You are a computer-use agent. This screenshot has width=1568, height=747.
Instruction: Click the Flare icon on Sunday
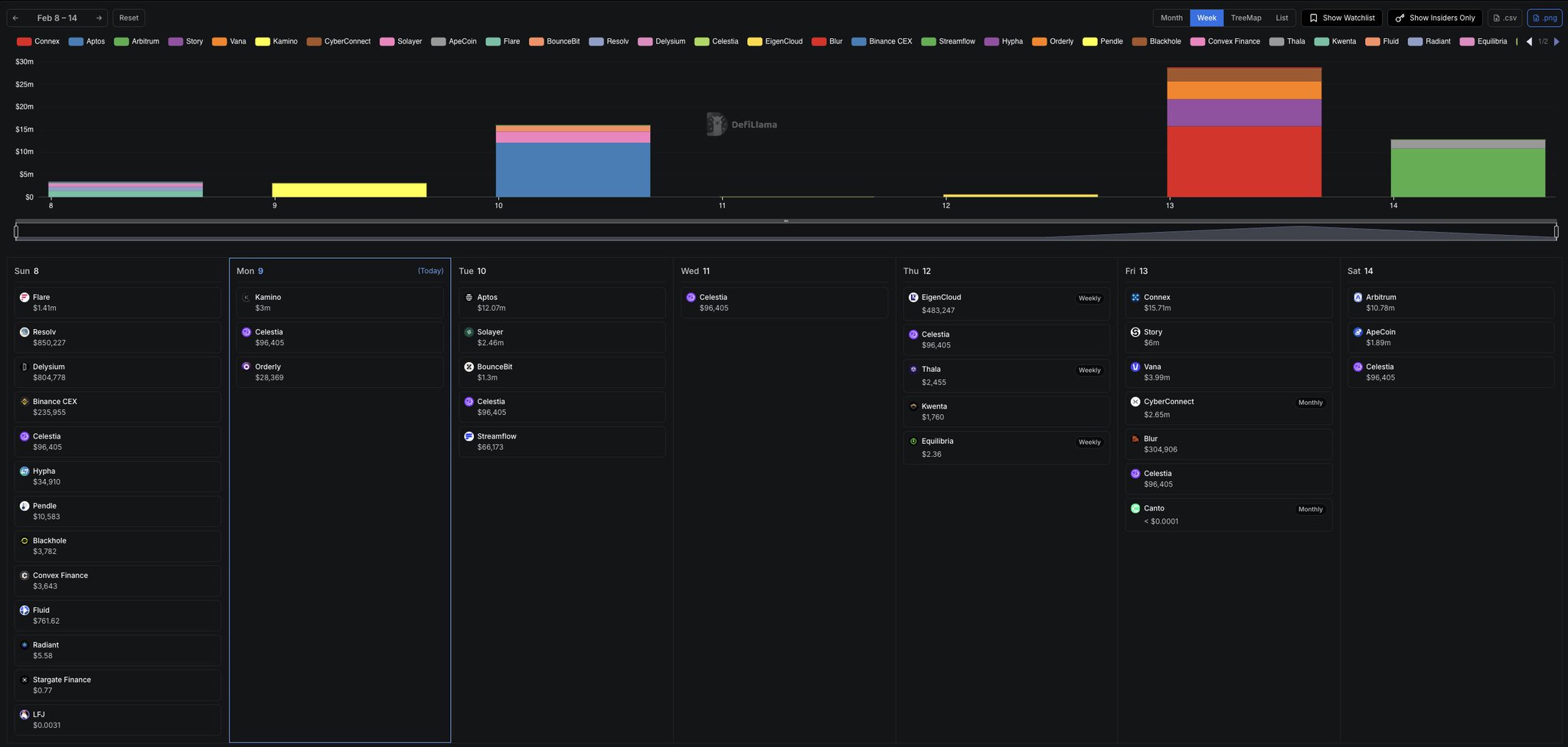coord(24,298)
